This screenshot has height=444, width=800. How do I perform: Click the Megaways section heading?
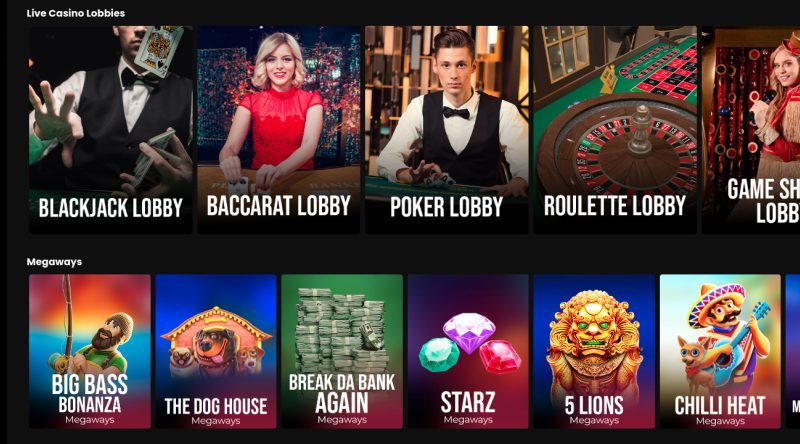[54, 262]
